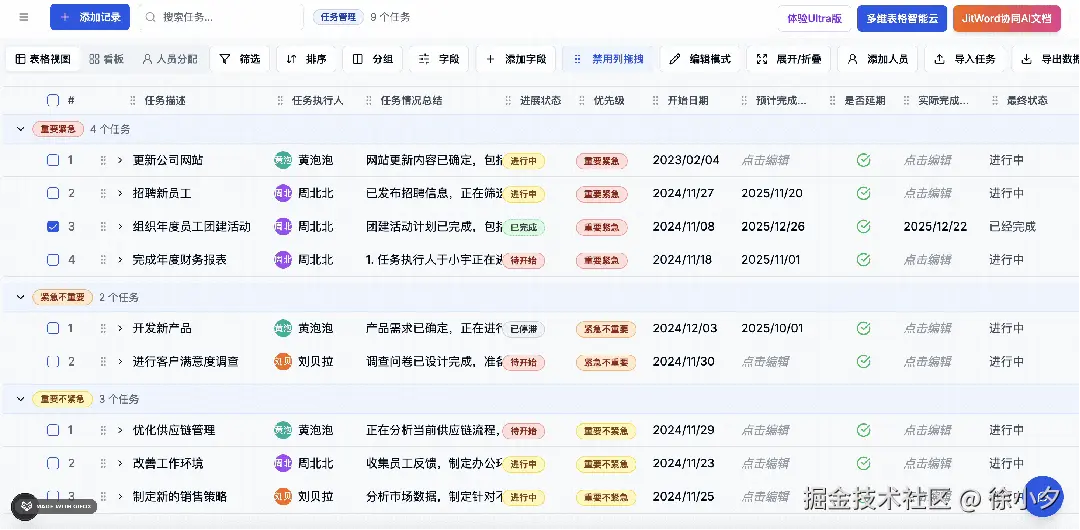The image size is (1080, 530).
Task: Enter 编辑模式 from toolbar
Action: [700, 59]
